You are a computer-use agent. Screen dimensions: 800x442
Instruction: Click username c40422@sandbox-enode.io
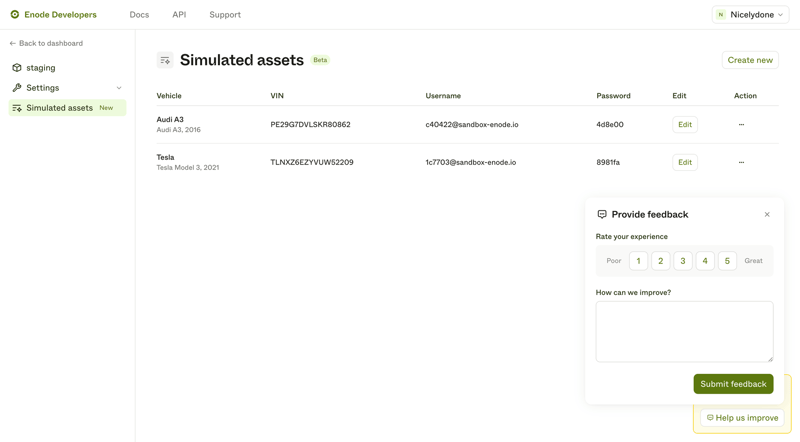click(x=472, y=125)
